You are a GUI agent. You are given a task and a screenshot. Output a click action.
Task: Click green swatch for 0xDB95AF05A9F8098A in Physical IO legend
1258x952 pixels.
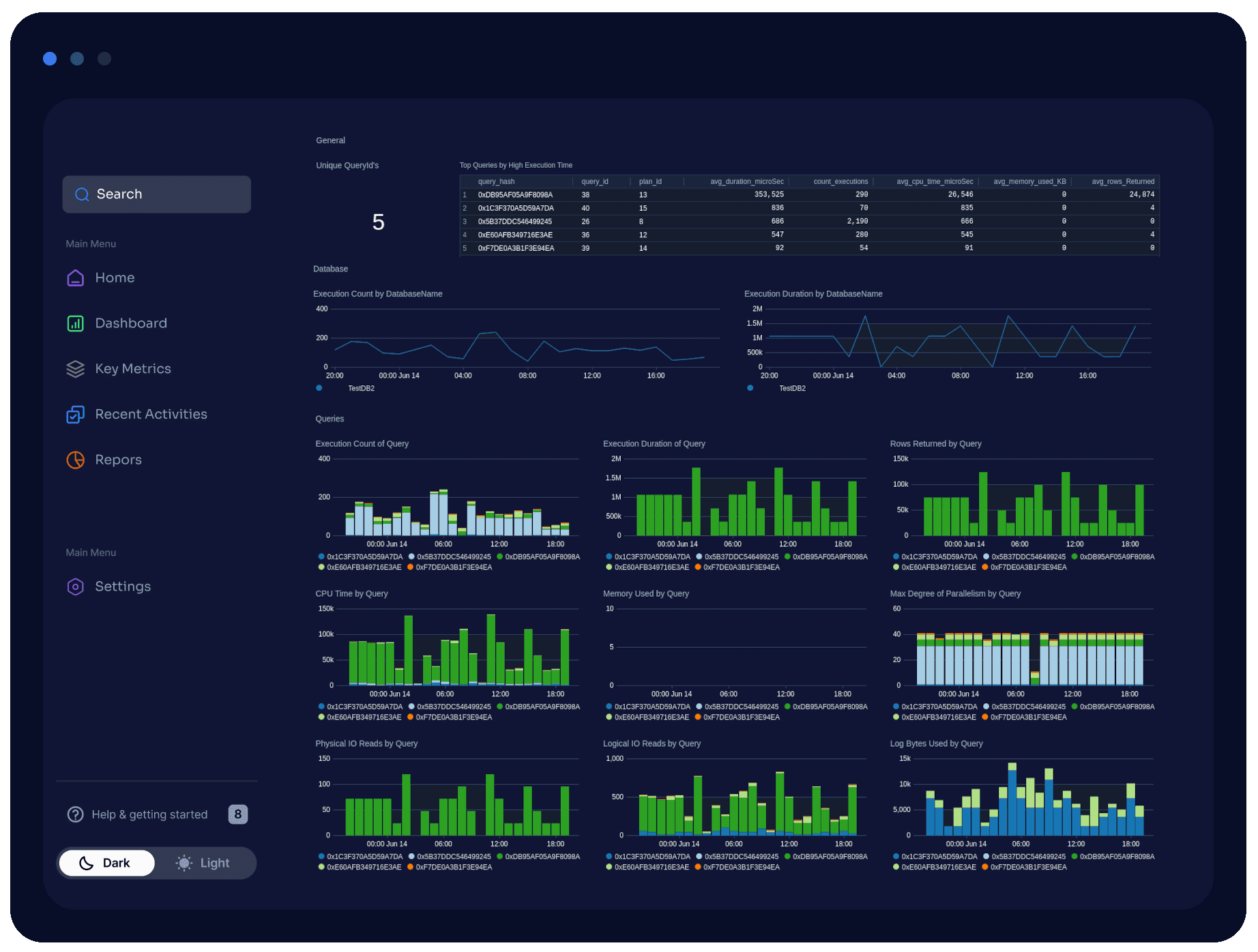(x=500, y=857)
